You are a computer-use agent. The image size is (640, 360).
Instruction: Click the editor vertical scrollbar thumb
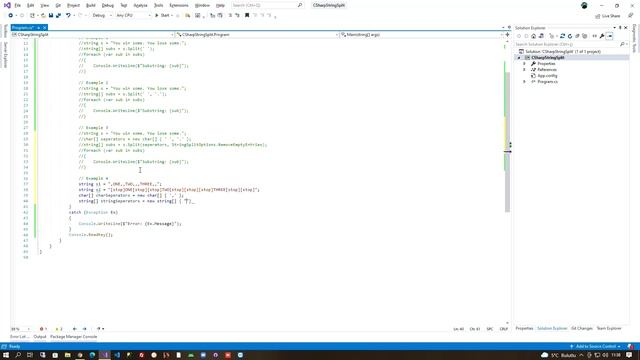click(507, 142)
